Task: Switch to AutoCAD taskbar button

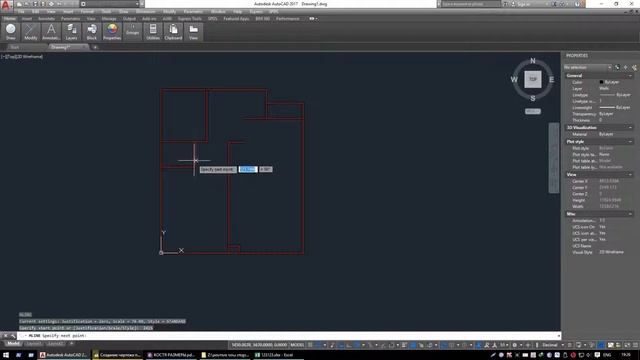Action: pos(64,355)
